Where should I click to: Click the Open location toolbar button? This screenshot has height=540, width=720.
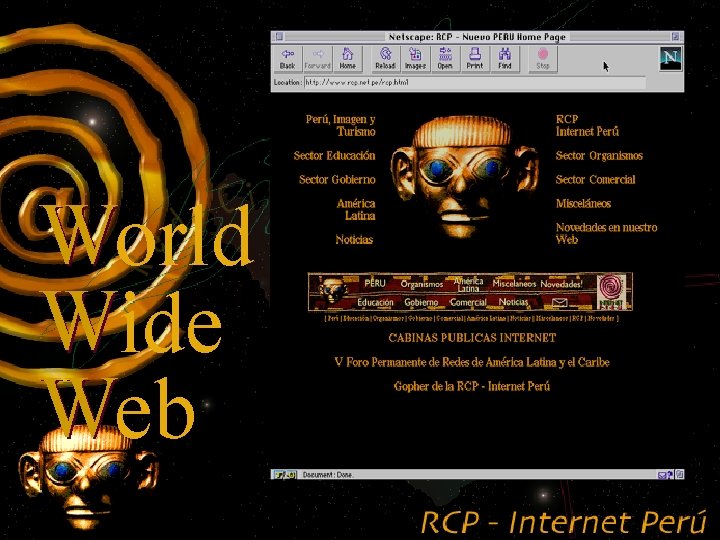tap(445, 59)
